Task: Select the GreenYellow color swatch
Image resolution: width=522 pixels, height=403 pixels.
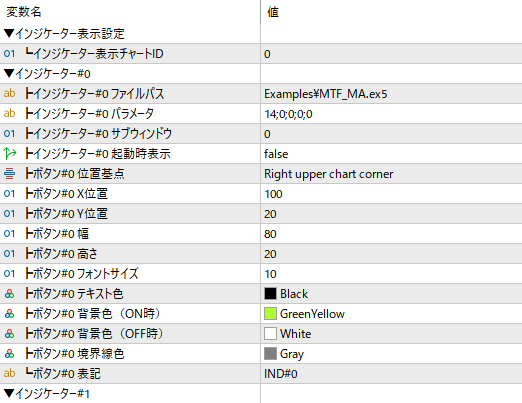Action: coord(270,314)
